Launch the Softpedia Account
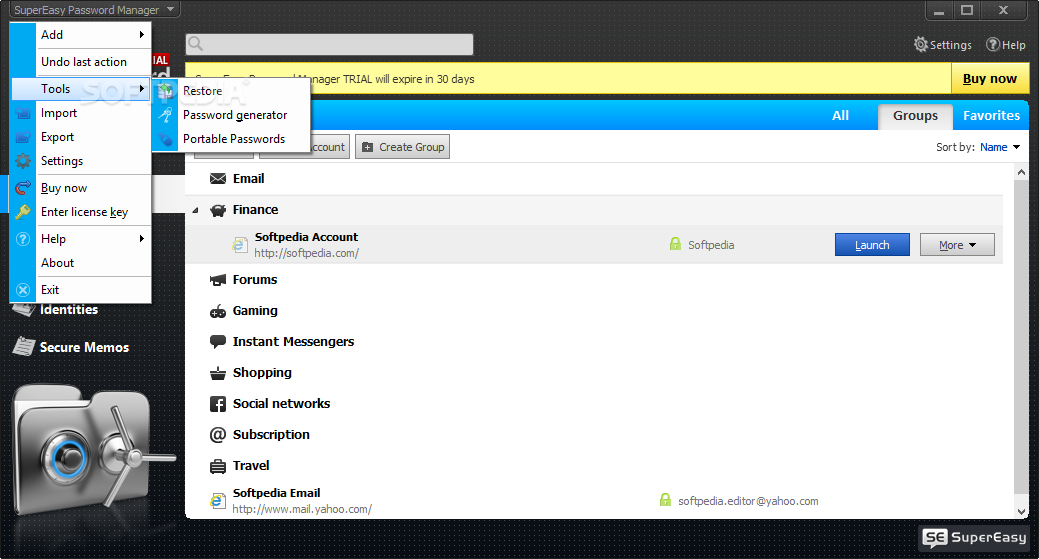Screen dimensions: 1039x559 pyautogui.click(x=872, y=245)
